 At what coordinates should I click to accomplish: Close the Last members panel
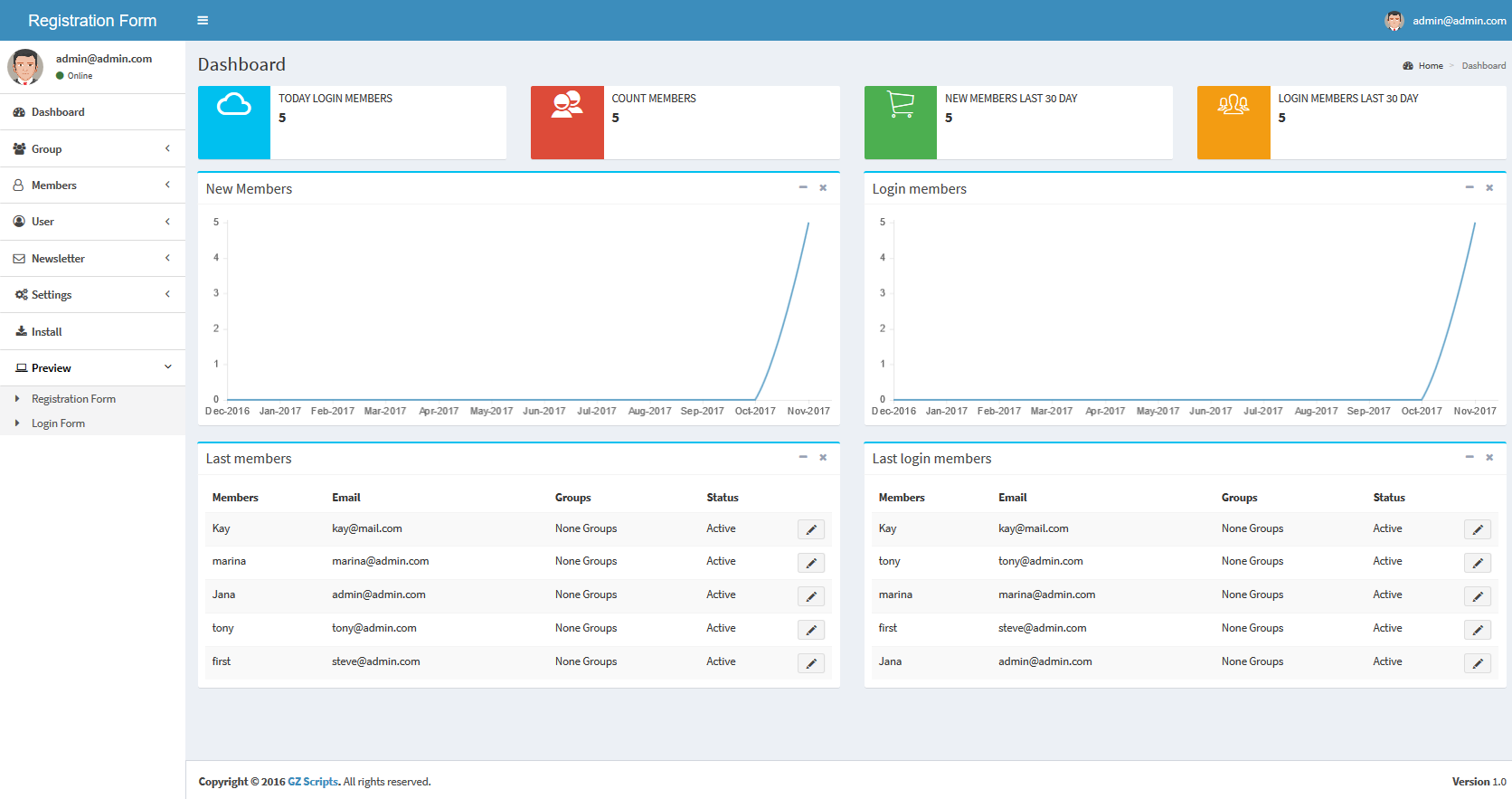[823, 457]
